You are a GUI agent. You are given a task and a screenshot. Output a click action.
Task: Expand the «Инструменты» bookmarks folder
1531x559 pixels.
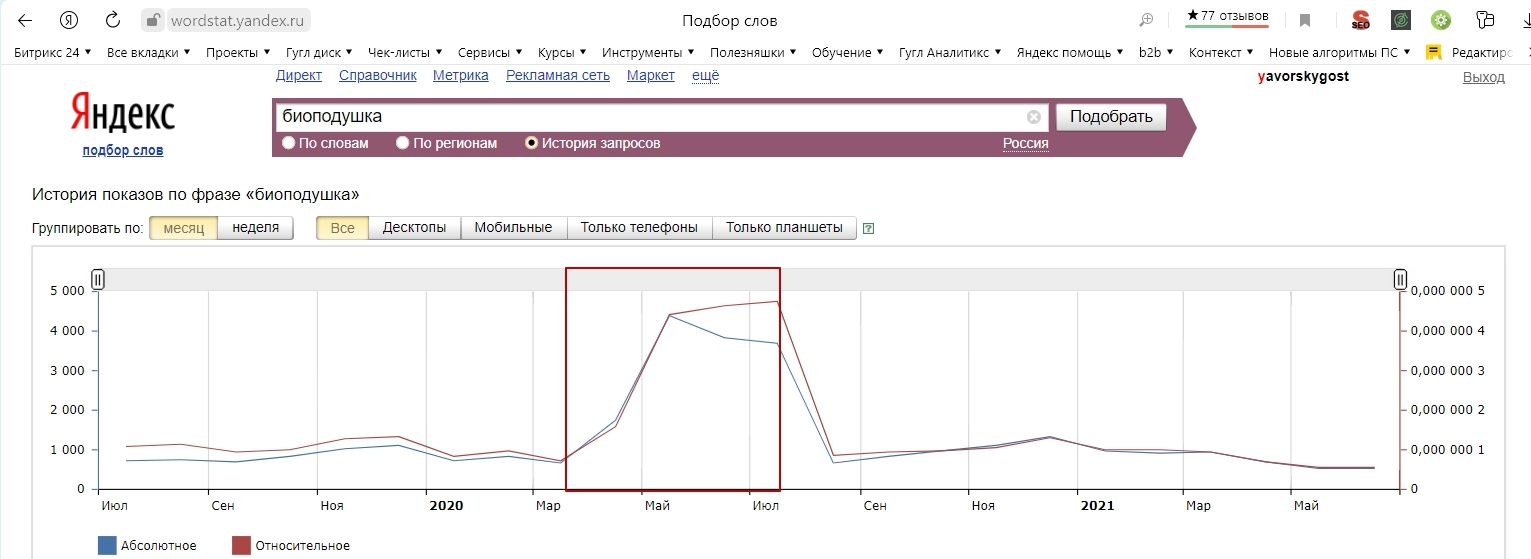tap(649, 52)
